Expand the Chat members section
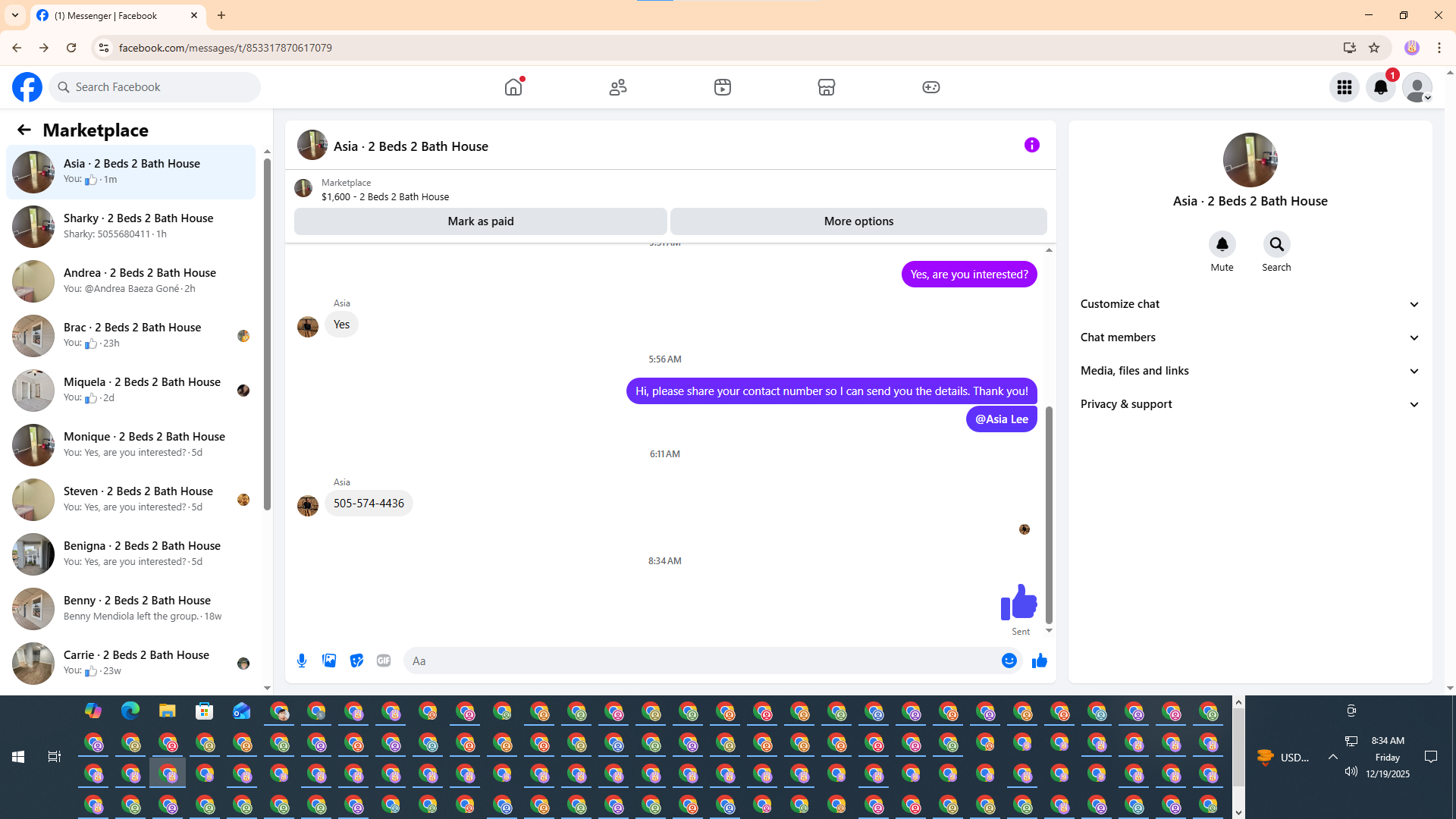Image resolution: width=1456 pixels, height=819 pixels. click(1250, 337)
